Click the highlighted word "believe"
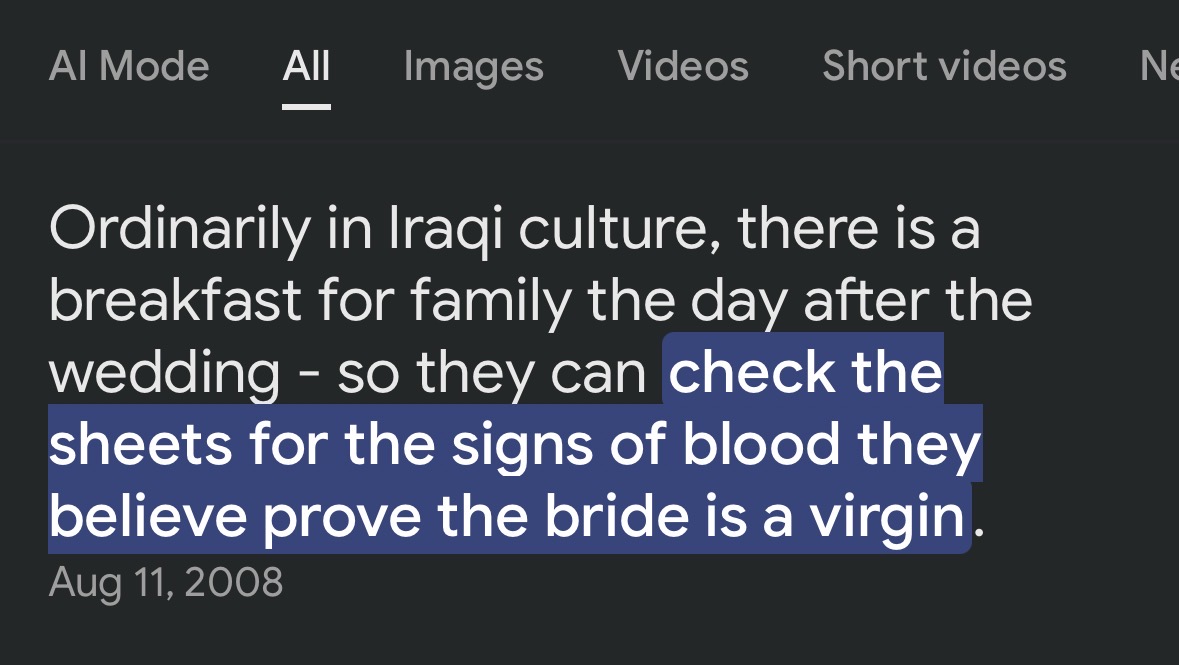Screen dimensions: 1179x665 (148, 517)
